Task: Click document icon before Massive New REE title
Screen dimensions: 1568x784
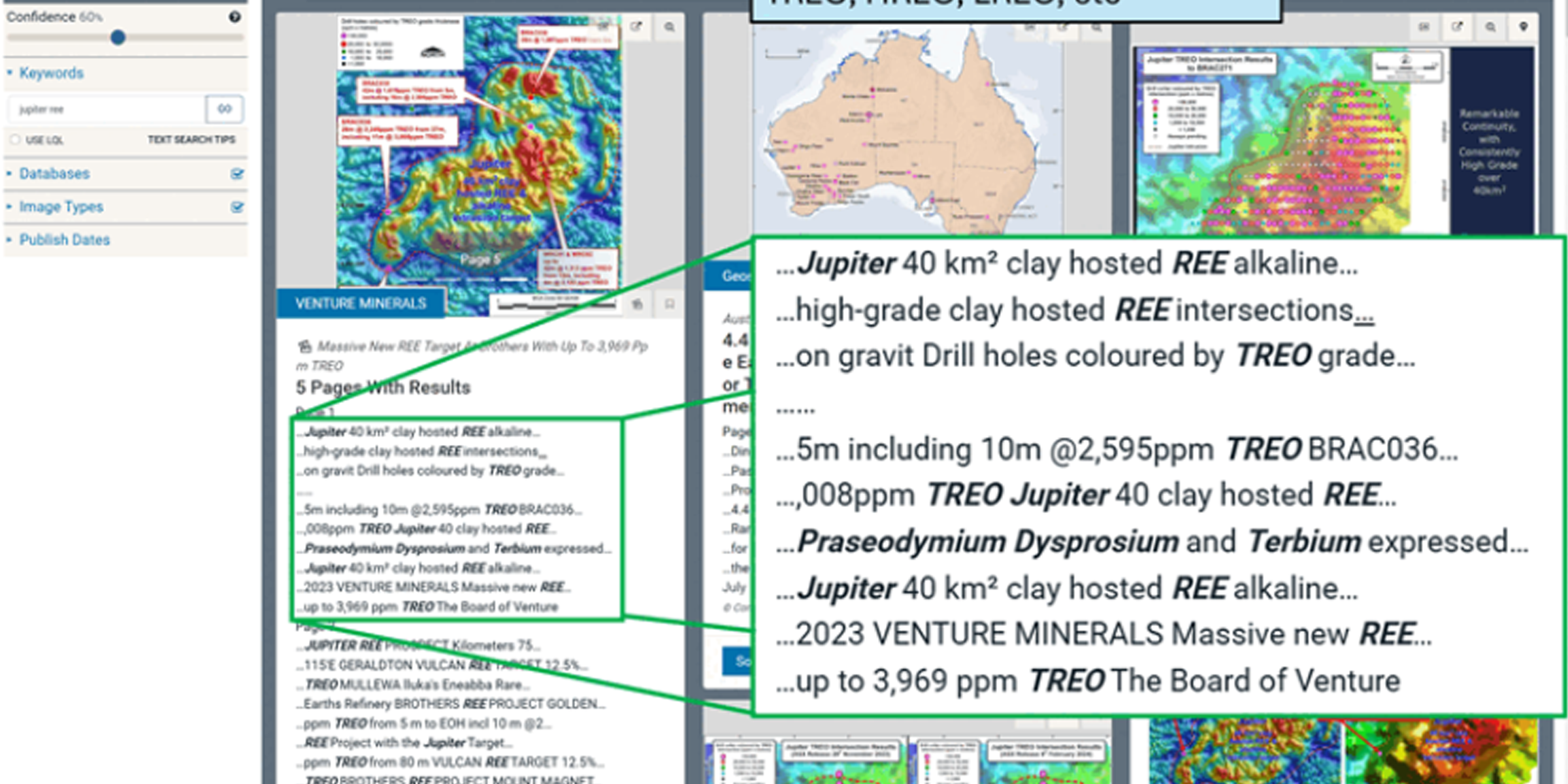Action: click(x=304, y=346)
